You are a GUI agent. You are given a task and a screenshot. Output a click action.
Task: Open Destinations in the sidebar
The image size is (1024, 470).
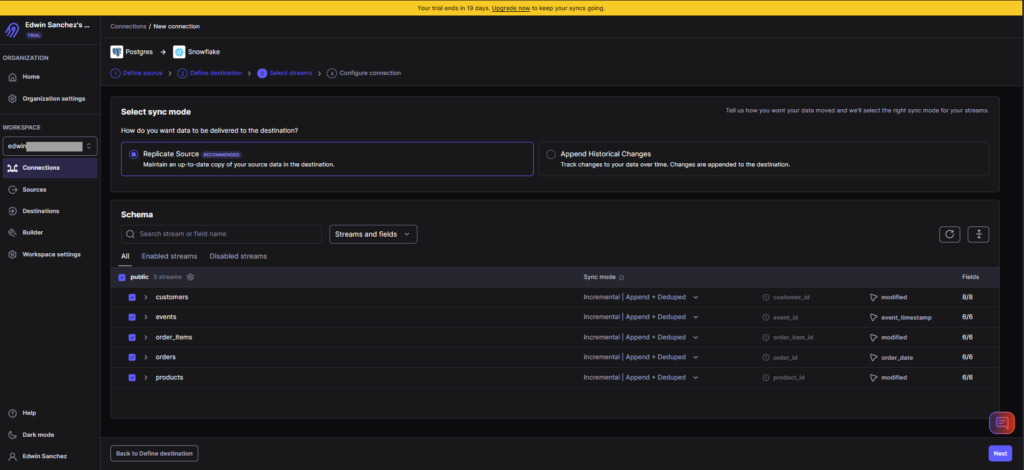pos(40,211)
